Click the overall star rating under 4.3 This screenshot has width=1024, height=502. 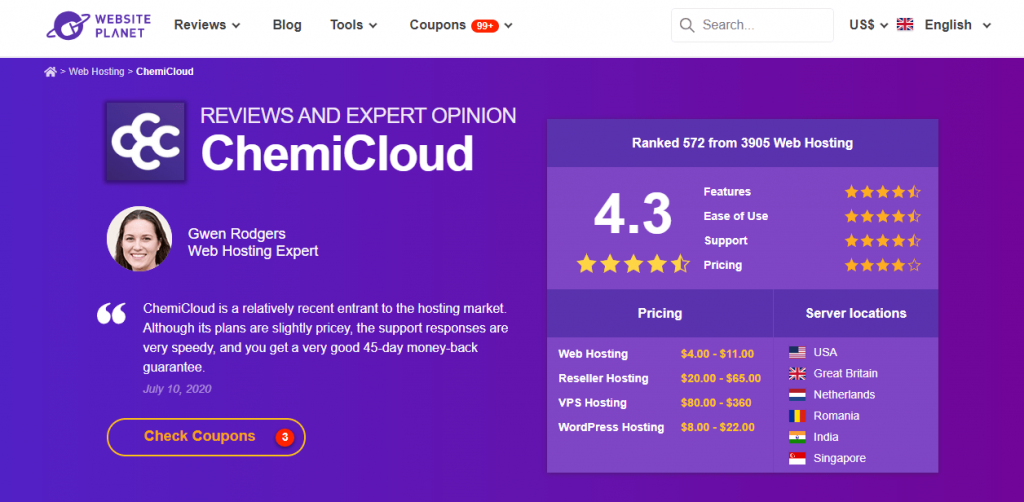click(633, 264)
